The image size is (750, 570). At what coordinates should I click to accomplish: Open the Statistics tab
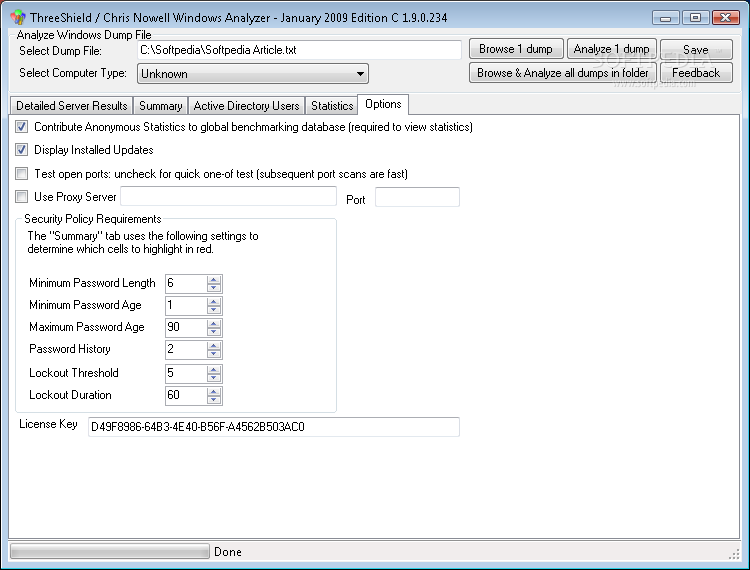pyautogui.click(x=332, y=106)
